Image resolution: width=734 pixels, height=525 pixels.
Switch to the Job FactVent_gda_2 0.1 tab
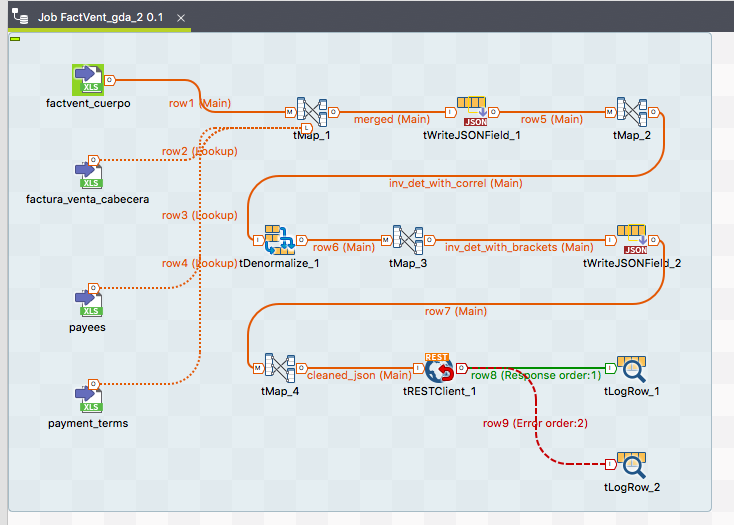(x=100, y=17)
